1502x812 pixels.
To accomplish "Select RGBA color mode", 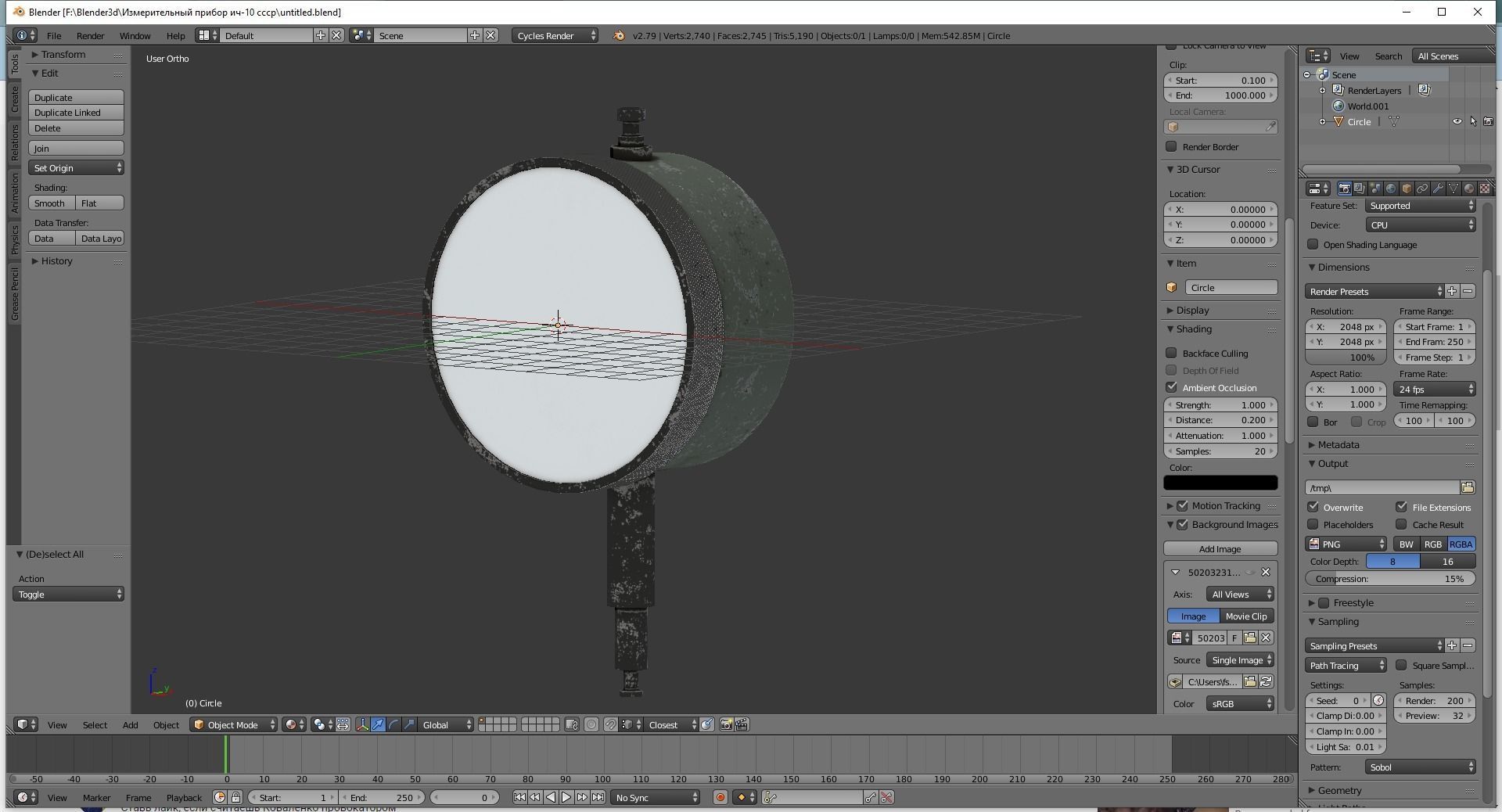I will pyautogui.click(x=1461, y=544).
